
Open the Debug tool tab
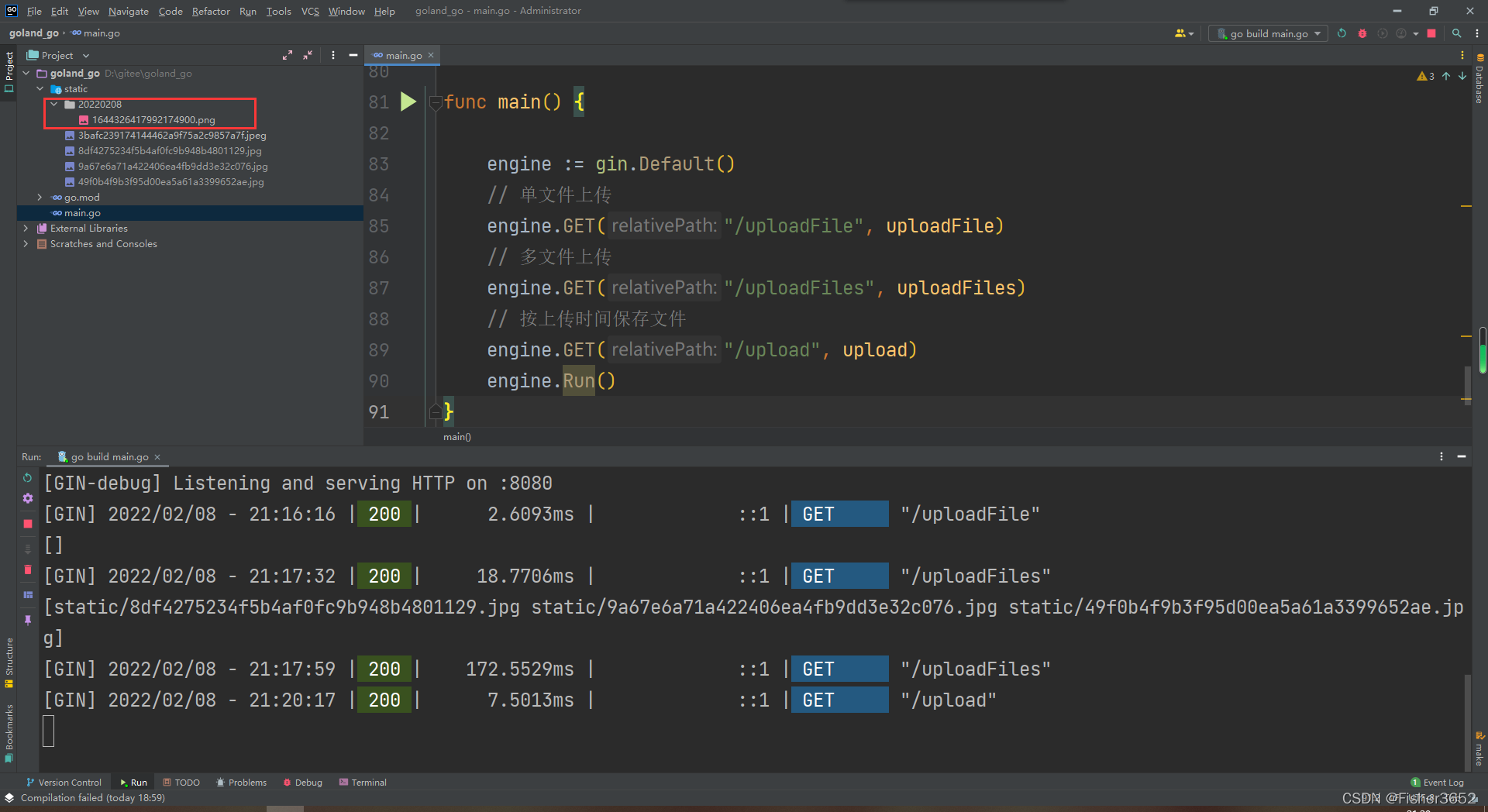(302, 783)
